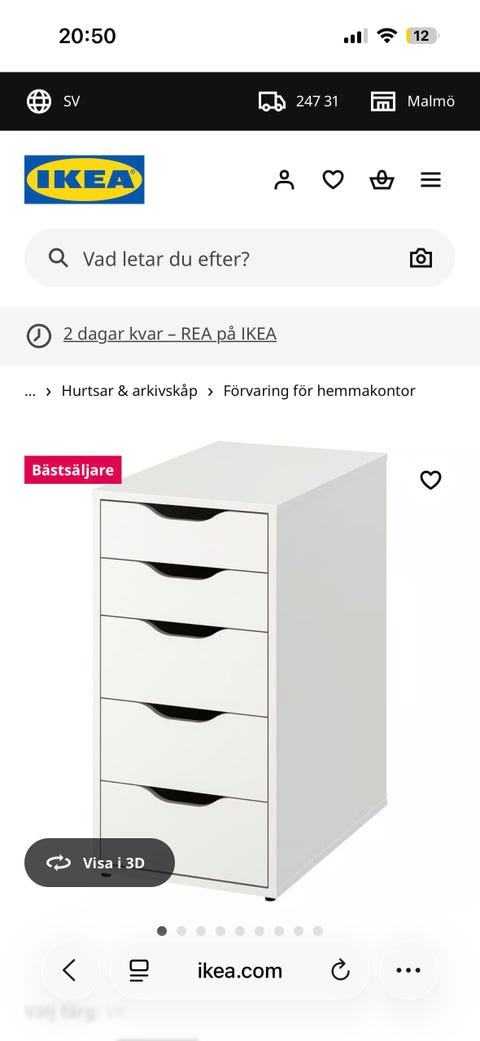The width and height of the screenshot is (480, 1041).
Task: Tap the Visa i 3D button
Action: [100, 862]
